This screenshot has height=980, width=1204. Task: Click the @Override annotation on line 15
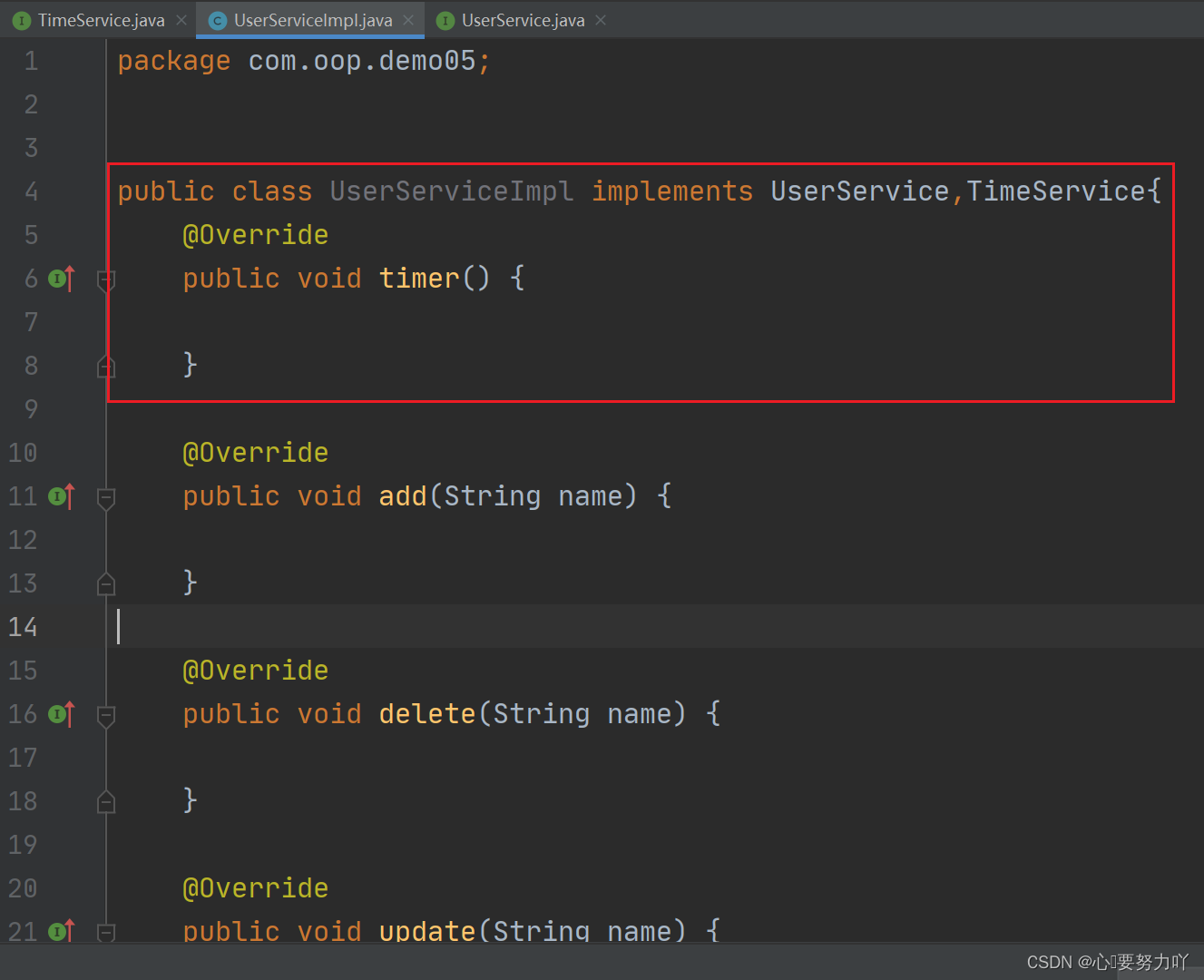coord(256,671)
